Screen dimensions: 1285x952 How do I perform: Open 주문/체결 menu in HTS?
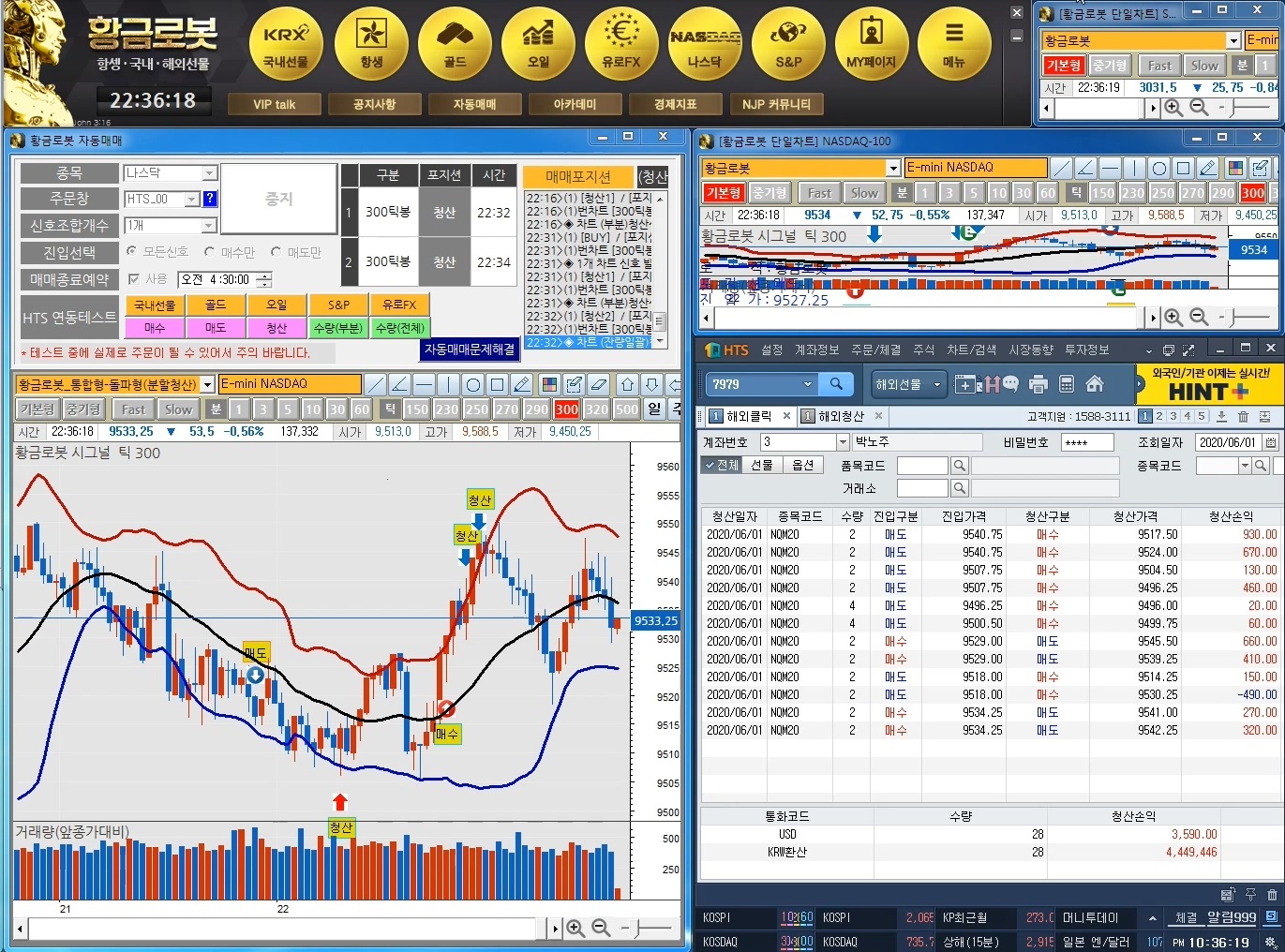click(x=875, y=350)
